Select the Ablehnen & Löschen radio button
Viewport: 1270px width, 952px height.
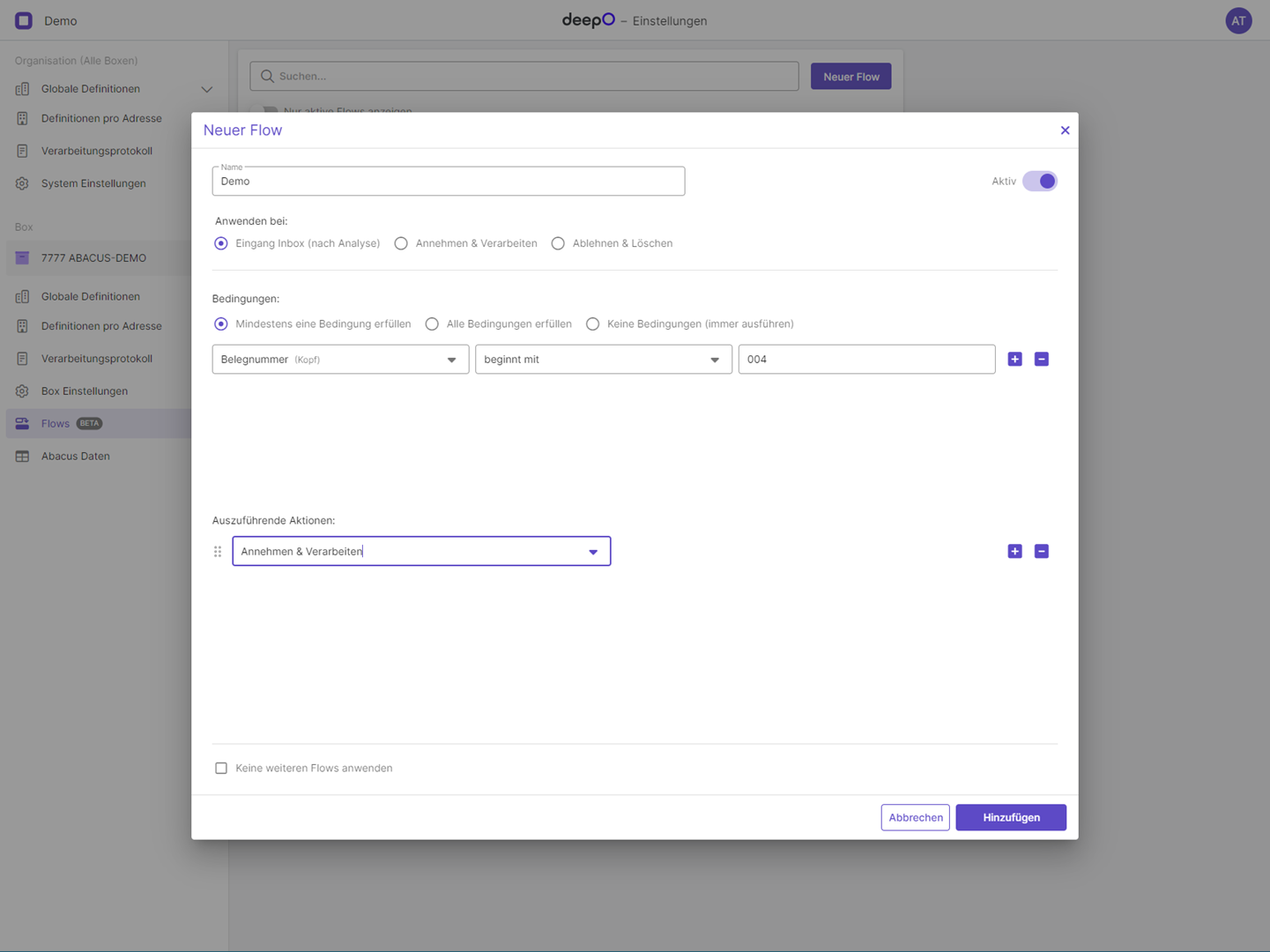[558, 243]
